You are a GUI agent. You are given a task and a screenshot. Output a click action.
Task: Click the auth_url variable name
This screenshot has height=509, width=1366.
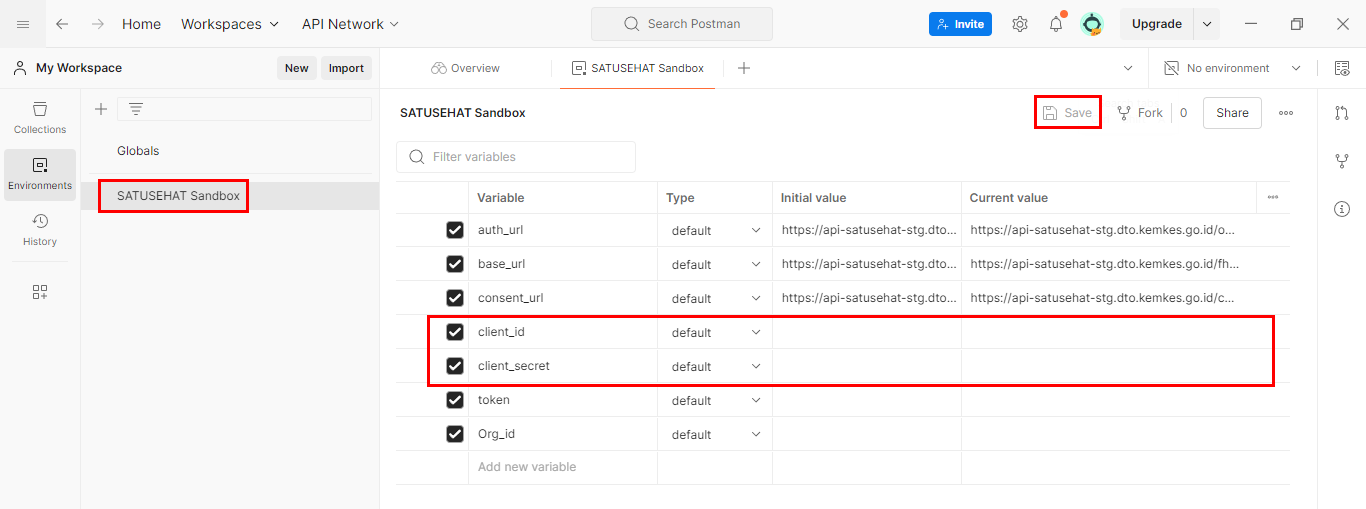[501, 230]
